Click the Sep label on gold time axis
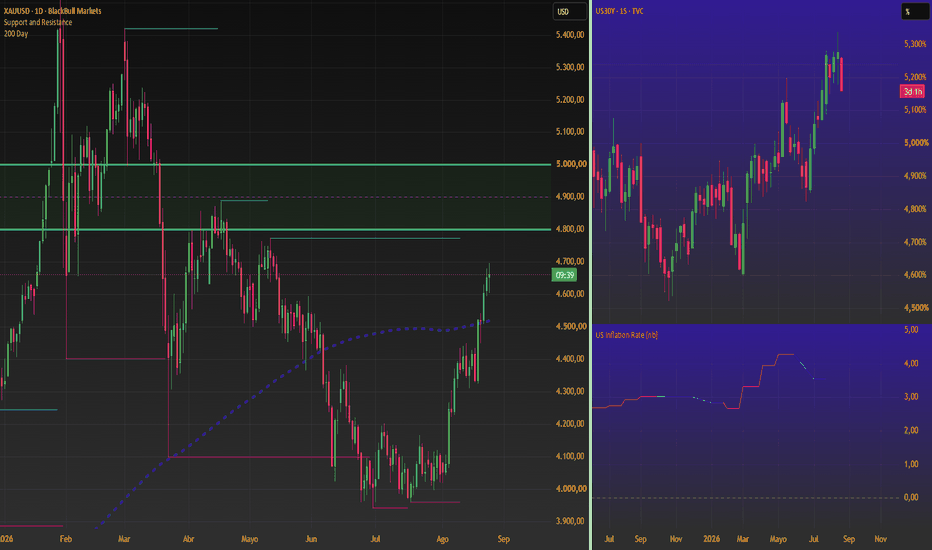Screen dimensions: 932x550 point(503,539)
